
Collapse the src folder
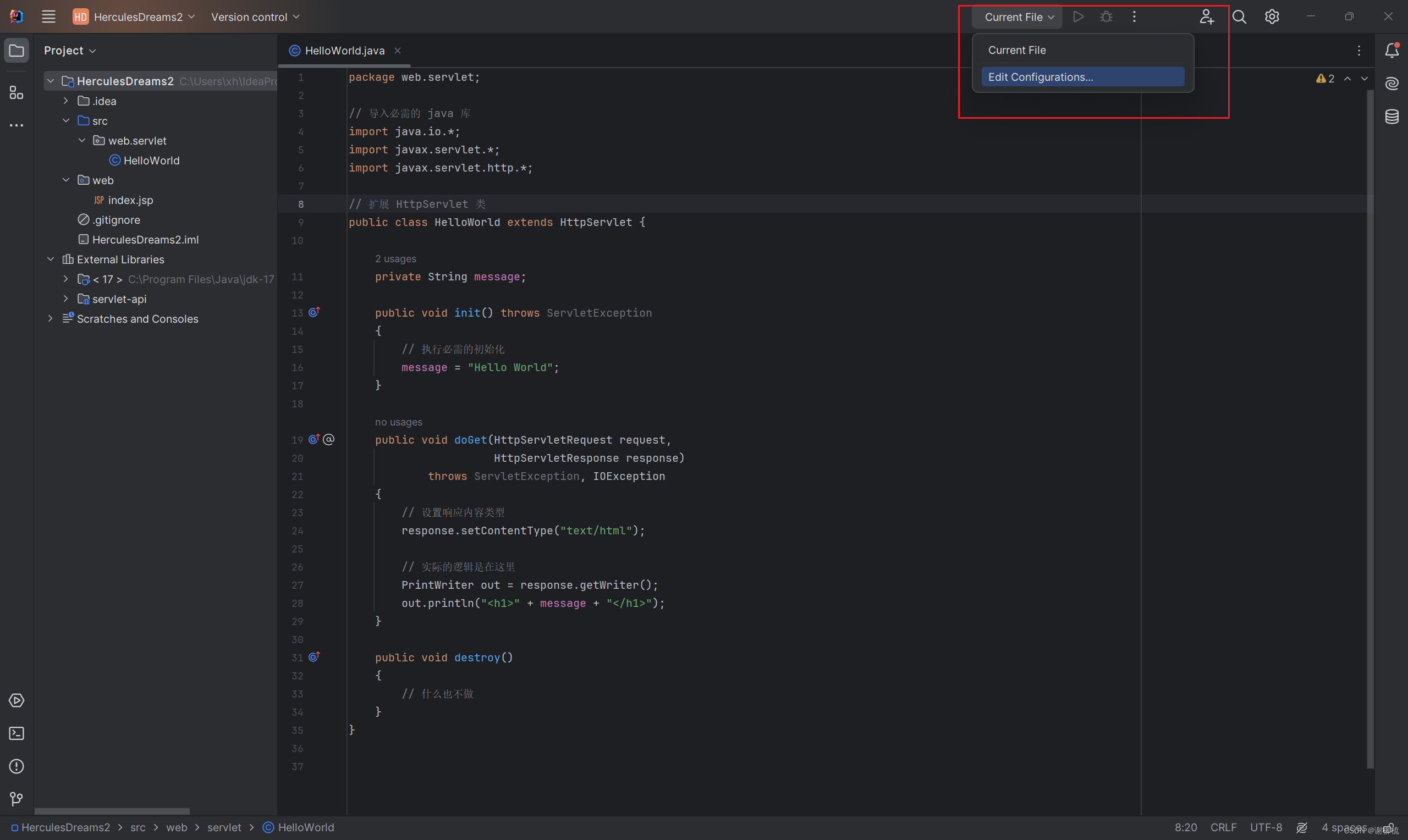[x=66, y=120]
